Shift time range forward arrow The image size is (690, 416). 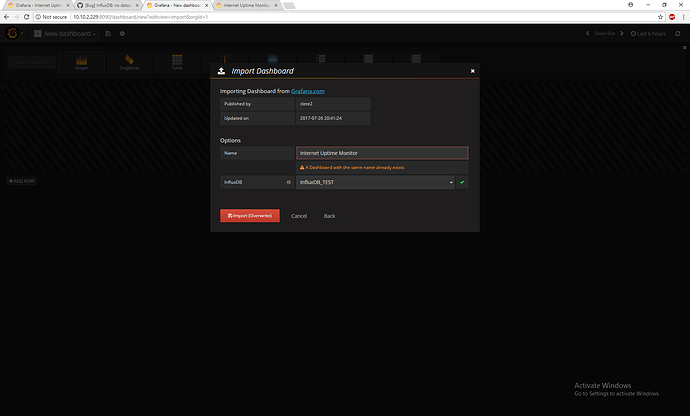pos(621,33)
